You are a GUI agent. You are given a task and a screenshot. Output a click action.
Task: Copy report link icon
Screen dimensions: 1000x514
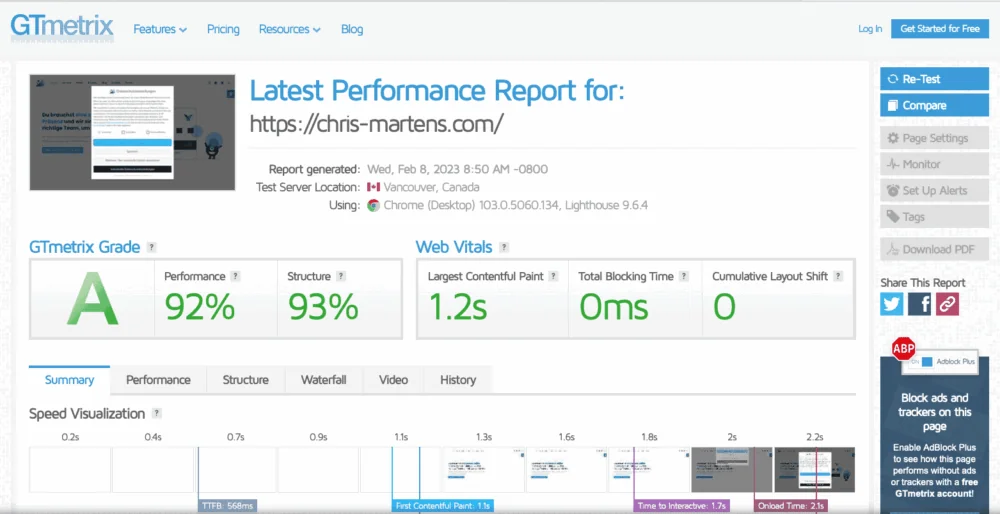[947, 305]
